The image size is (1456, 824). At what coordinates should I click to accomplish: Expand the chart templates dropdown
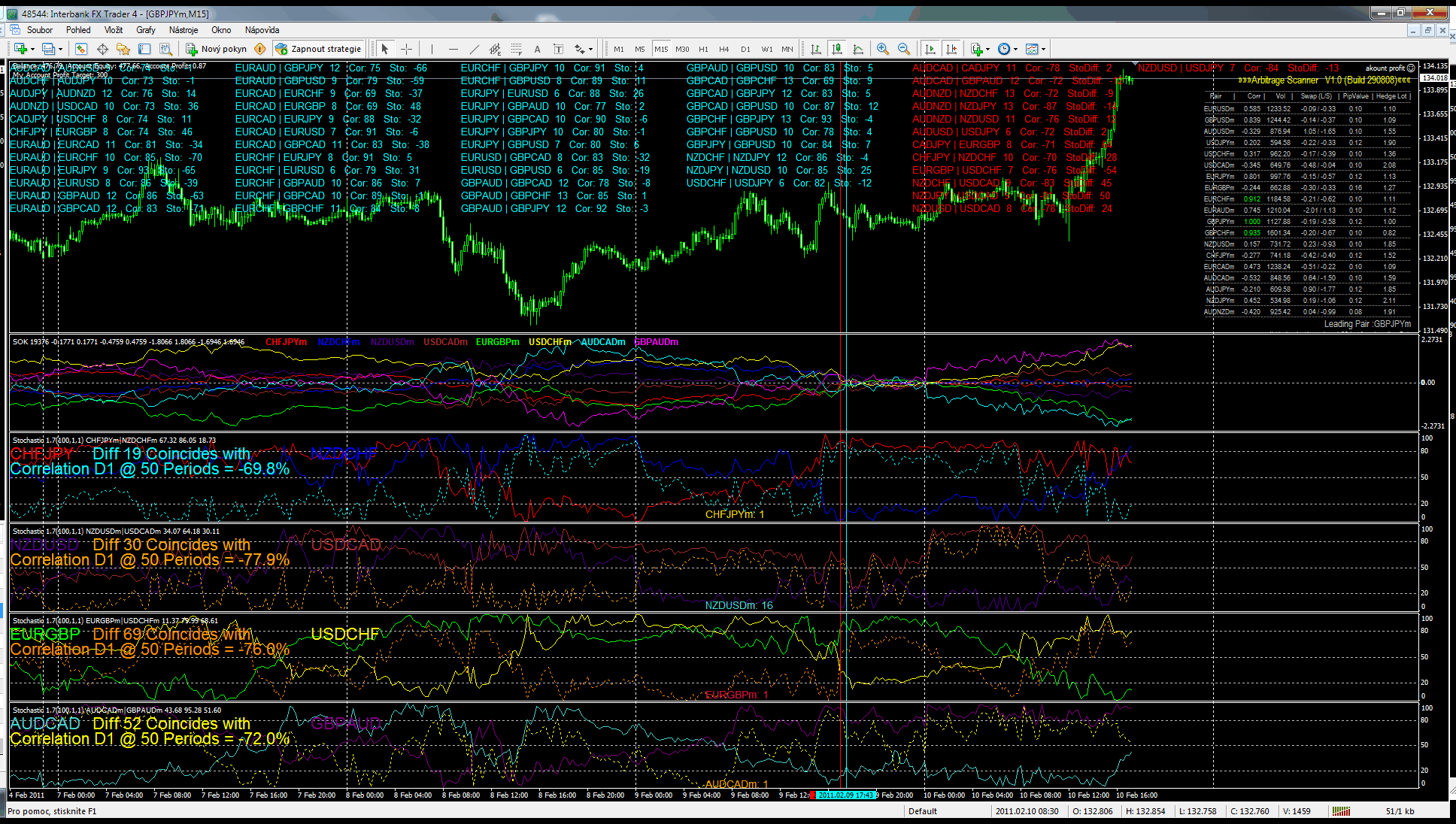[1043, 50]
